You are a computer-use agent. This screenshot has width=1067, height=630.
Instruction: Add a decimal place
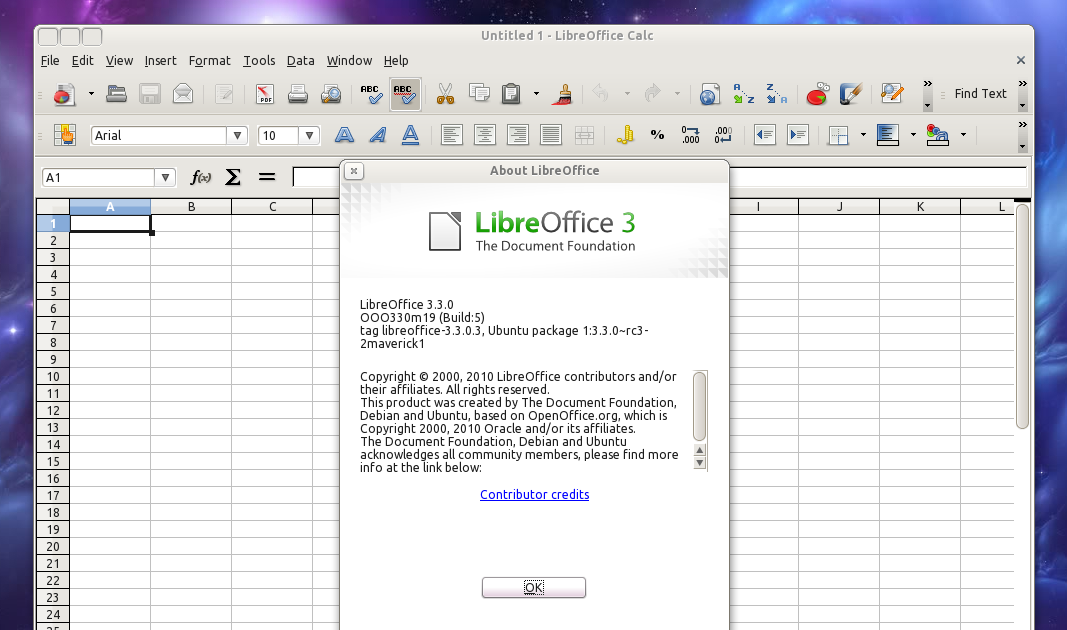point(691,135)
